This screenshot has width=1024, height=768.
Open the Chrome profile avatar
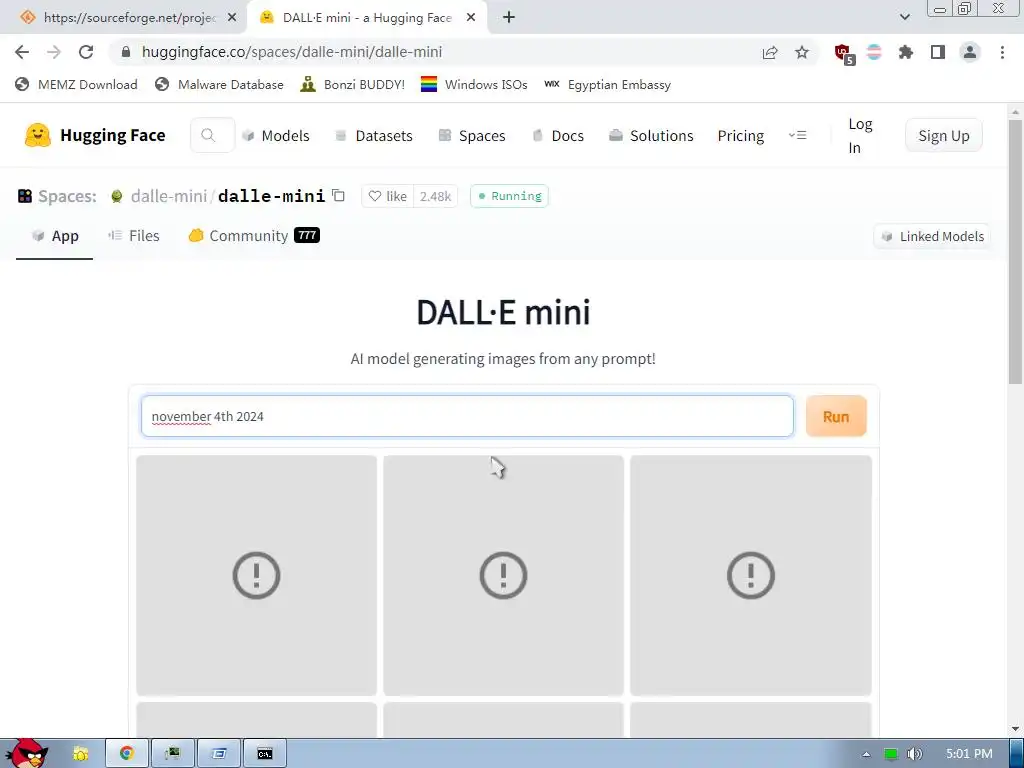(970, 52)
